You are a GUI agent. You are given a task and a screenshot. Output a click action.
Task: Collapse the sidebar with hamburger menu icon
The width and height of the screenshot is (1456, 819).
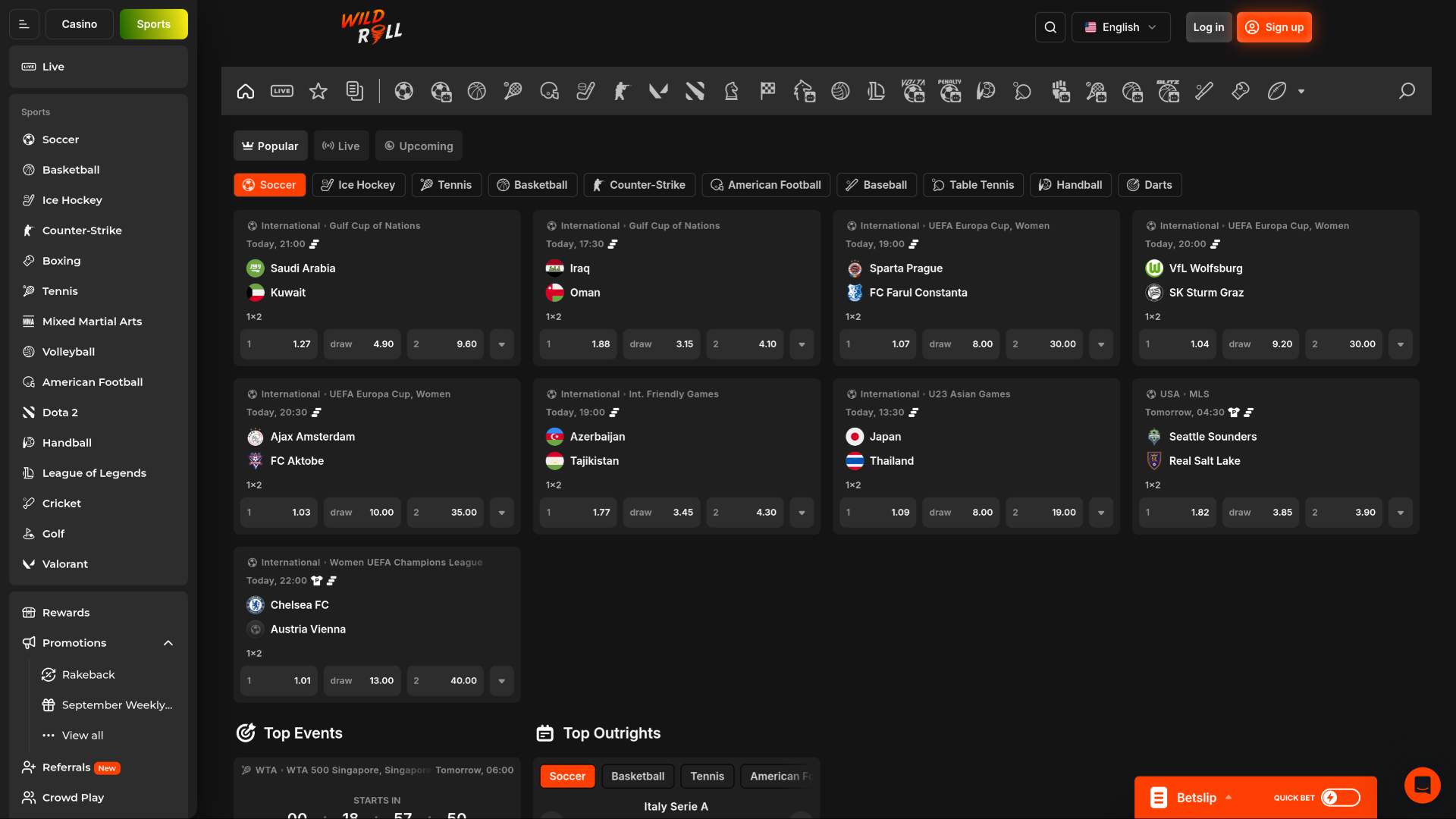pos(24,24)
